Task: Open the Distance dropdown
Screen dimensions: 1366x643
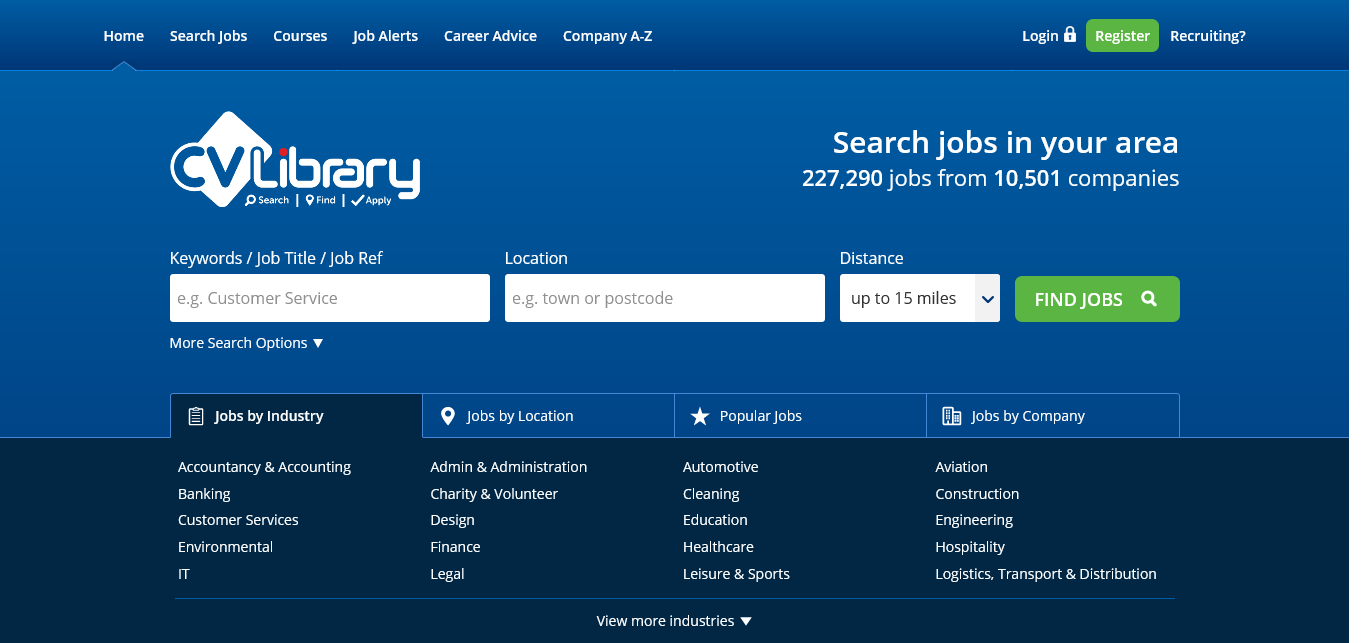Action: pyautogui.click(x=919, y=298)
